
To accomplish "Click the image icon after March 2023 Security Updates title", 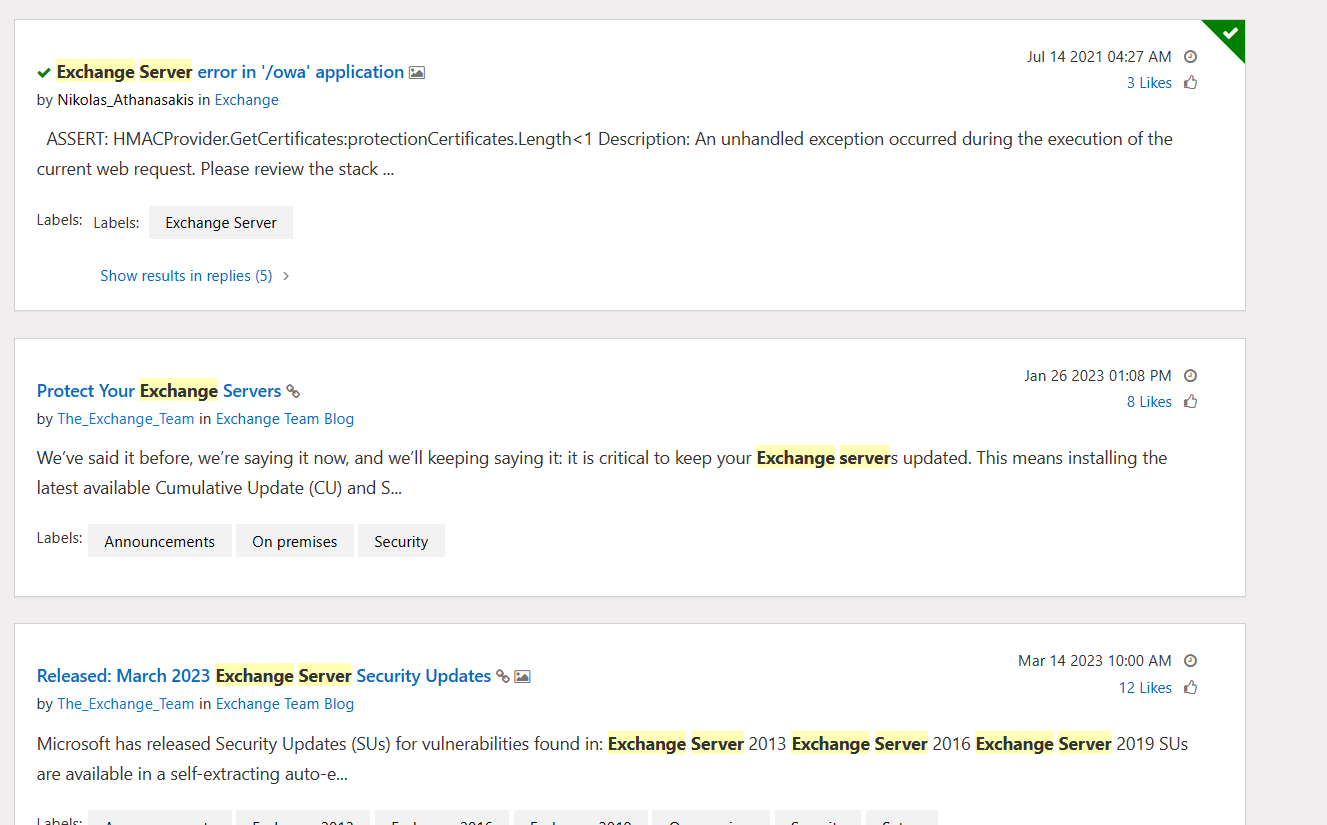I will pyautogui.click(x=522, y=677).
